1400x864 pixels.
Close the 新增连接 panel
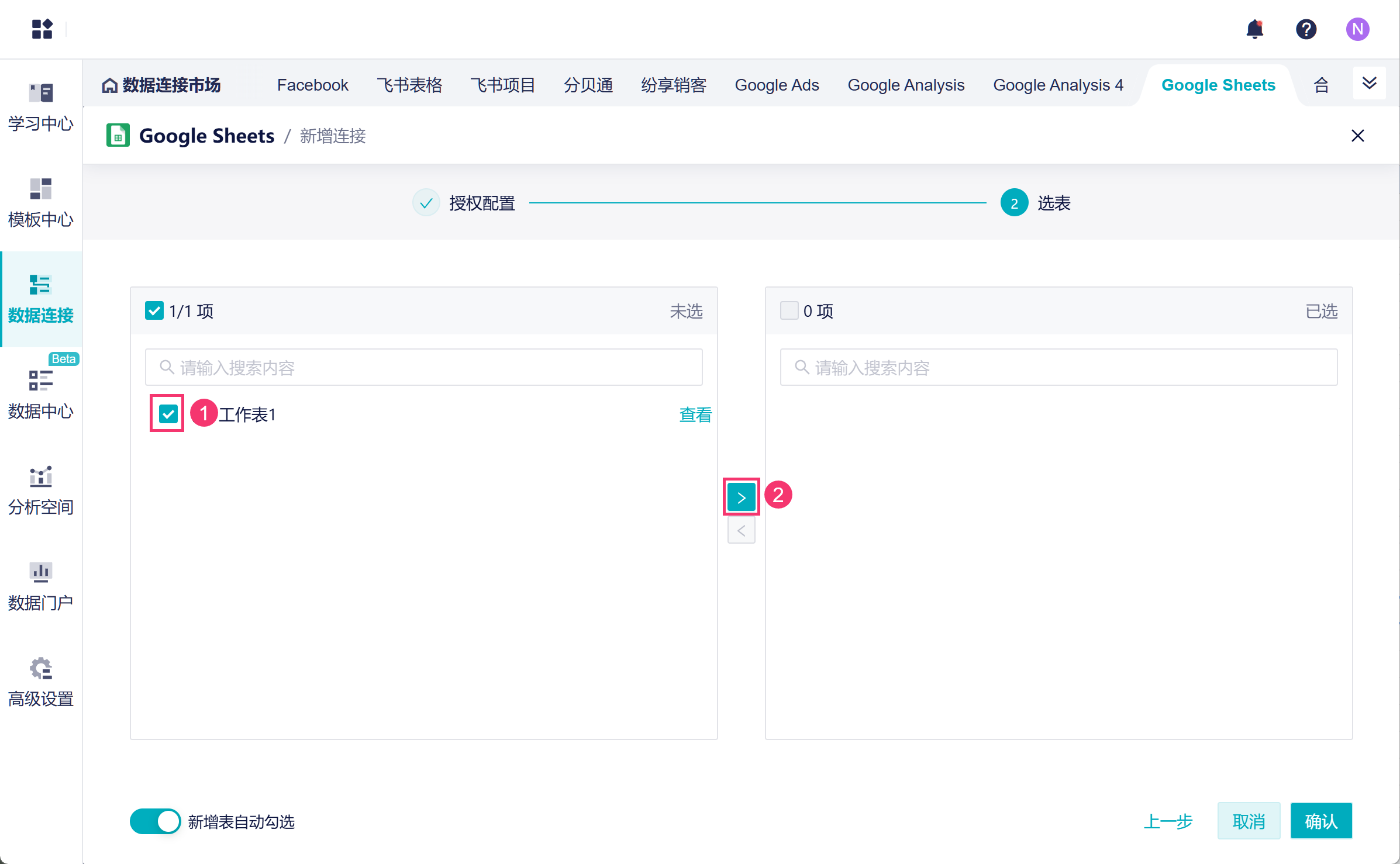pyautogui.click(x=1358, y=136)
